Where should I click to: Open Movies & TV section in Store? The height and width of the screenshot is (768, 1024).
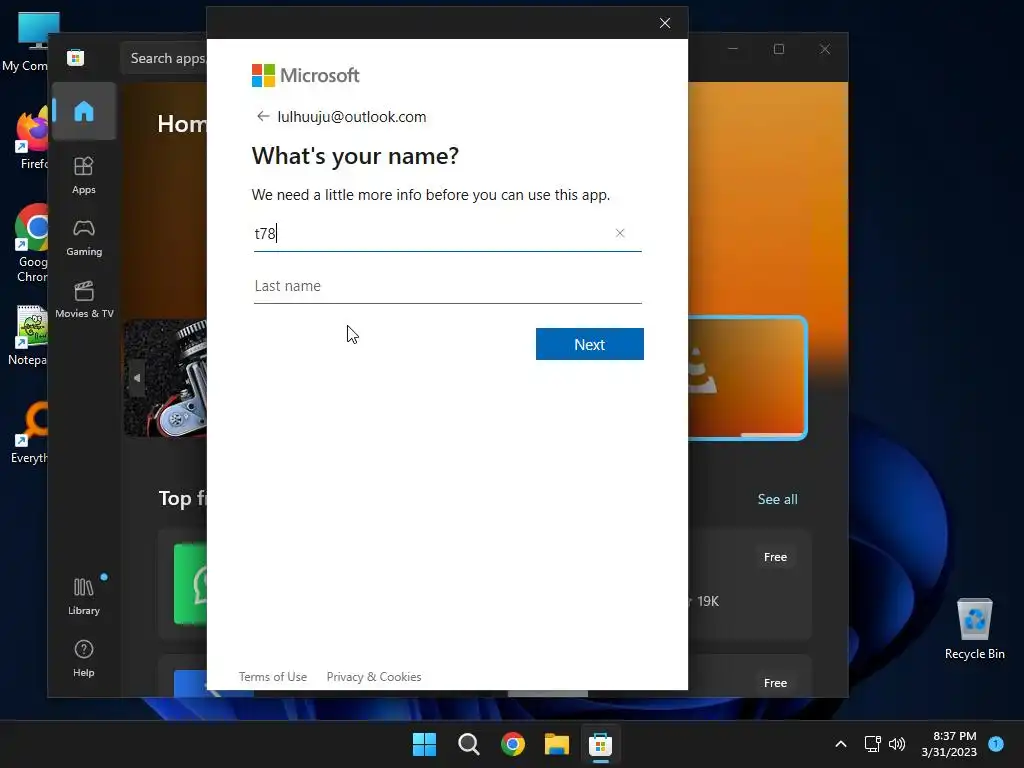pos(84,299)
